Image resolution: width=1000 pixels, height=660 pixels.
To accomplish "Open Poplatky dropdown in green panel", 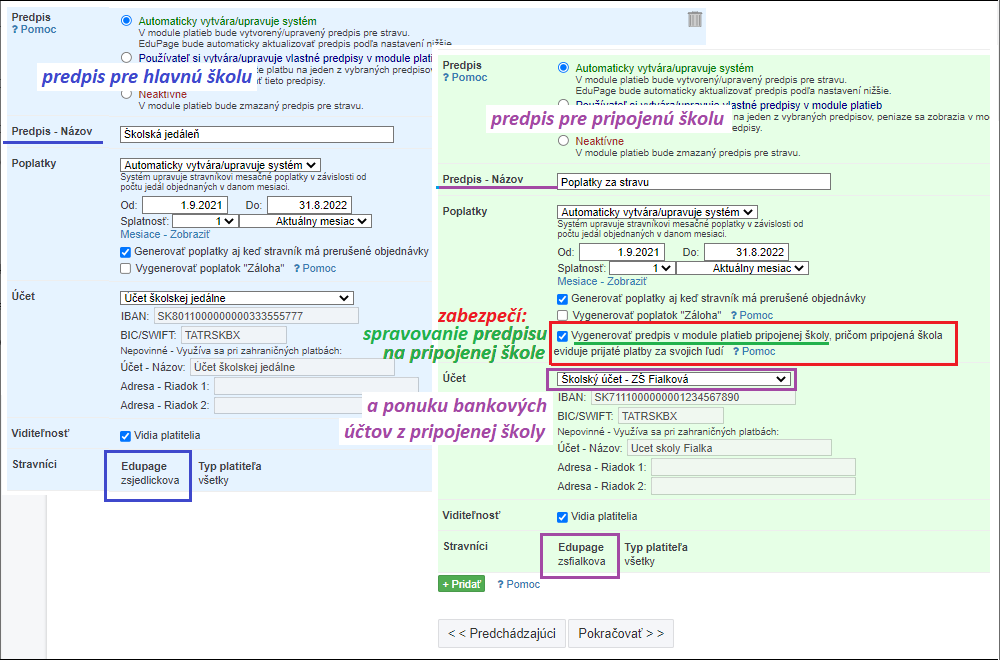I will point(657,212).
